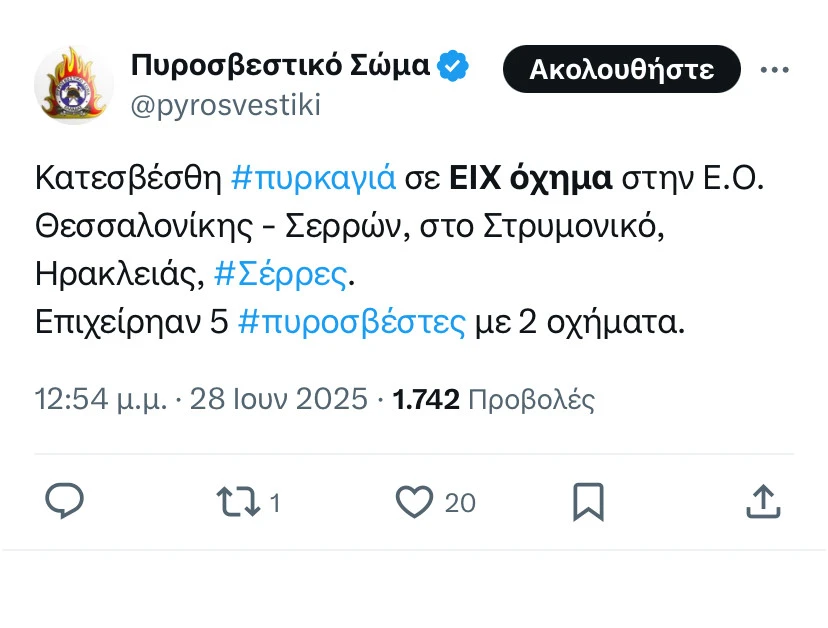Click the blue verified badge next to the name
The image size is (828, 628).
click(453, 64)
